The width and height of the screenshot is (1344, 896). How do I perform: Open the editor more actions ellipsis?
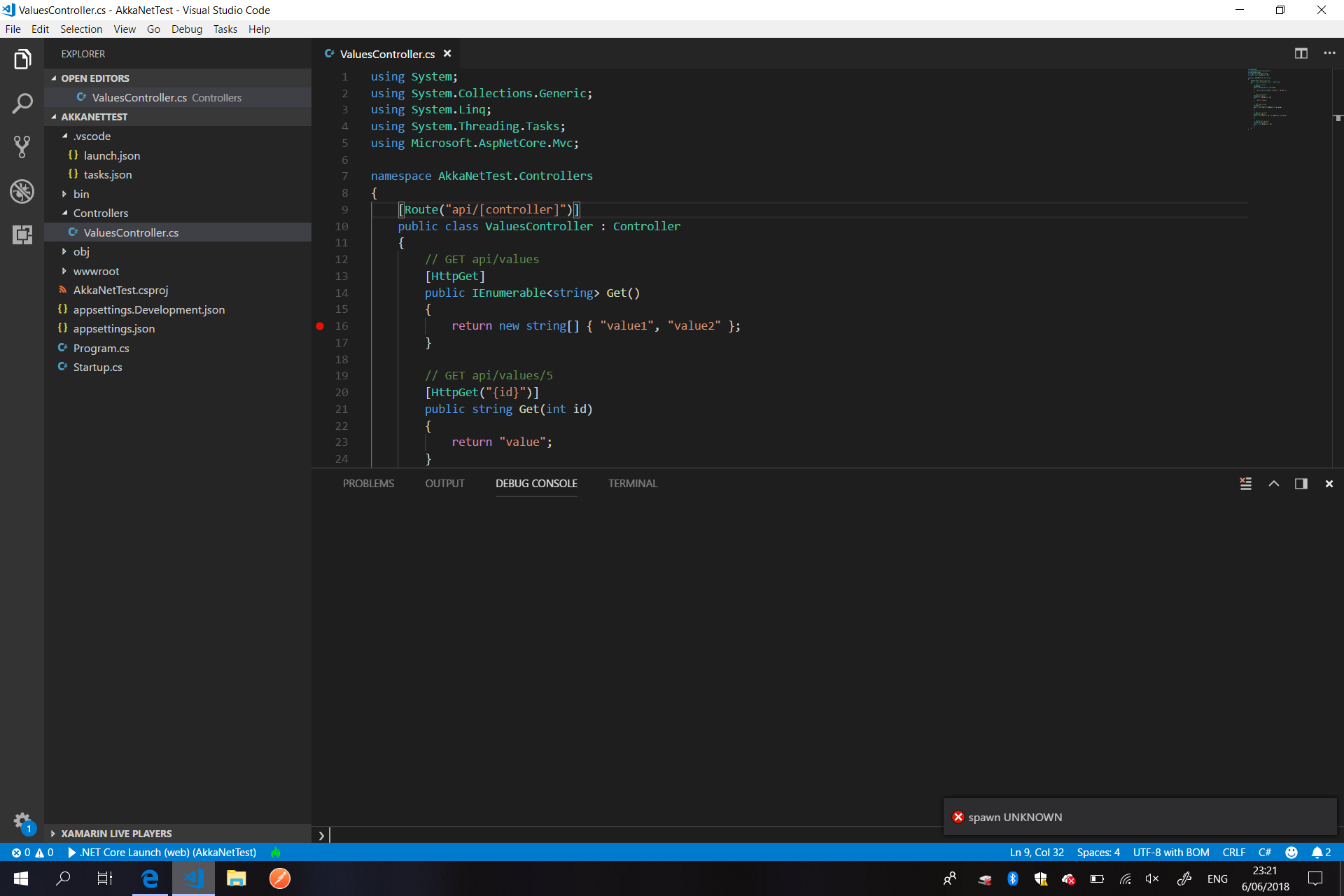(1329, 54)
